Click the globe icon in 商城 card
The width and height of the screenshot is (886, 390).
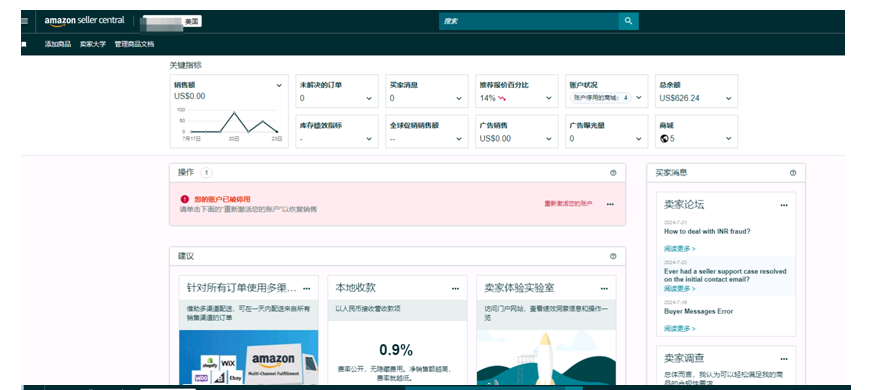tap(664, 138)
